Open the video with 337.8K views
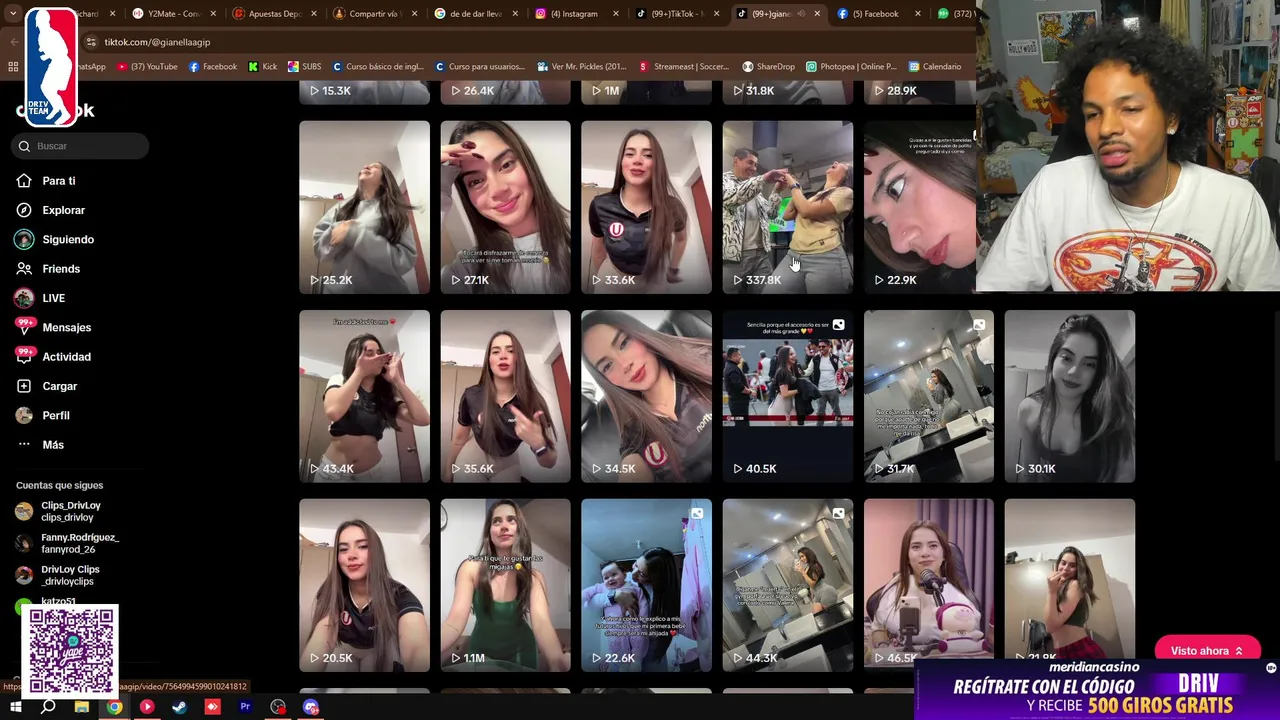 pyautogui.click(x=788, y=207)
